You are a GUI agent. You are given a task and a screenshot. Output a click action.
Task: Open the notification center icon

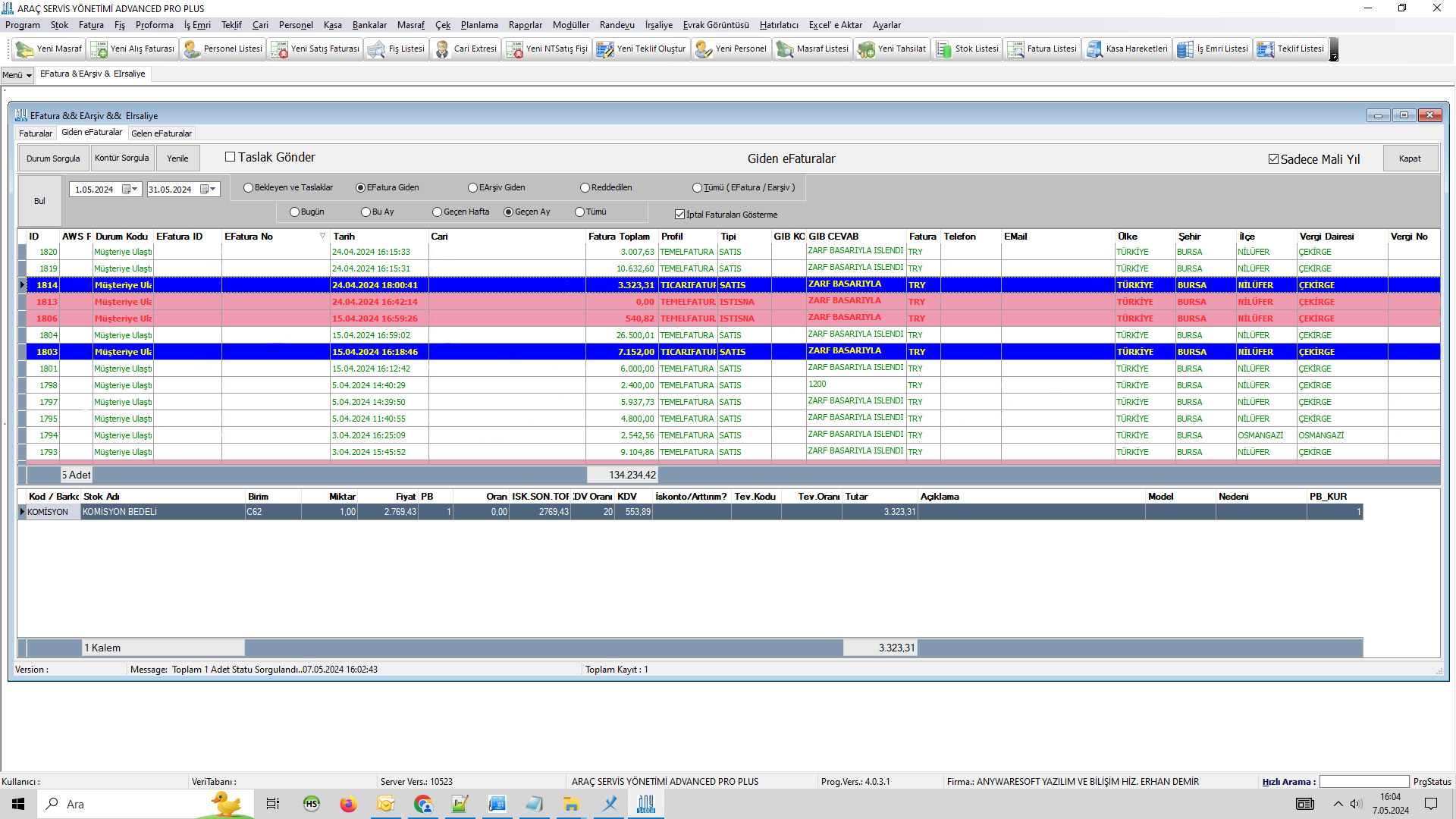(x=1431, y=804)
